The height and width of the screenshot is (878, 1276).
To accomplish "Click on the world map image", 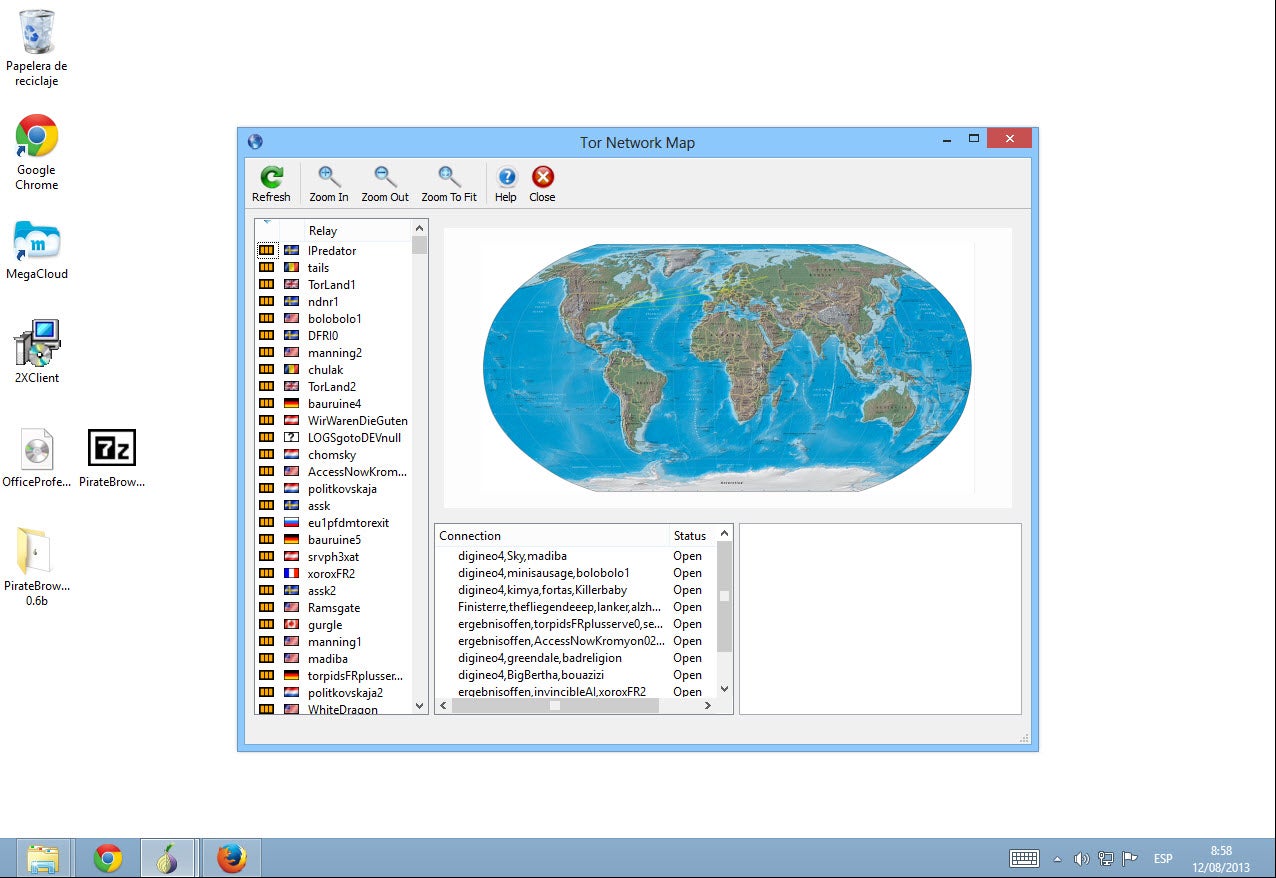I will 727,367.
